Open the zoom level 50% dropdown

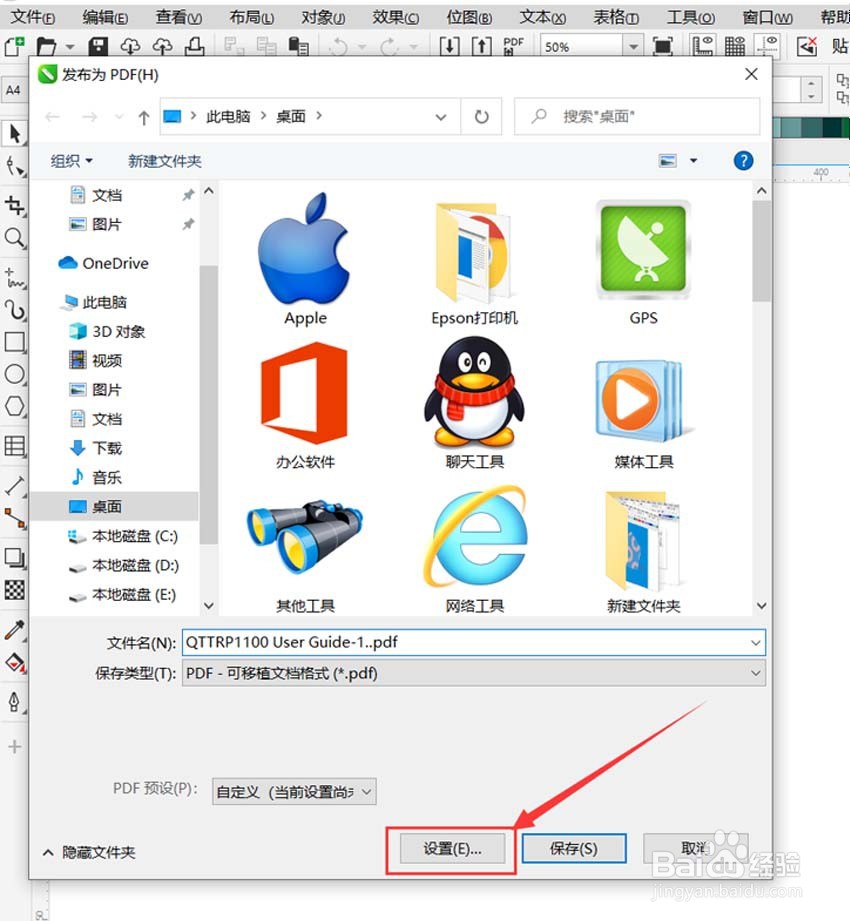[x=633, y=46]
